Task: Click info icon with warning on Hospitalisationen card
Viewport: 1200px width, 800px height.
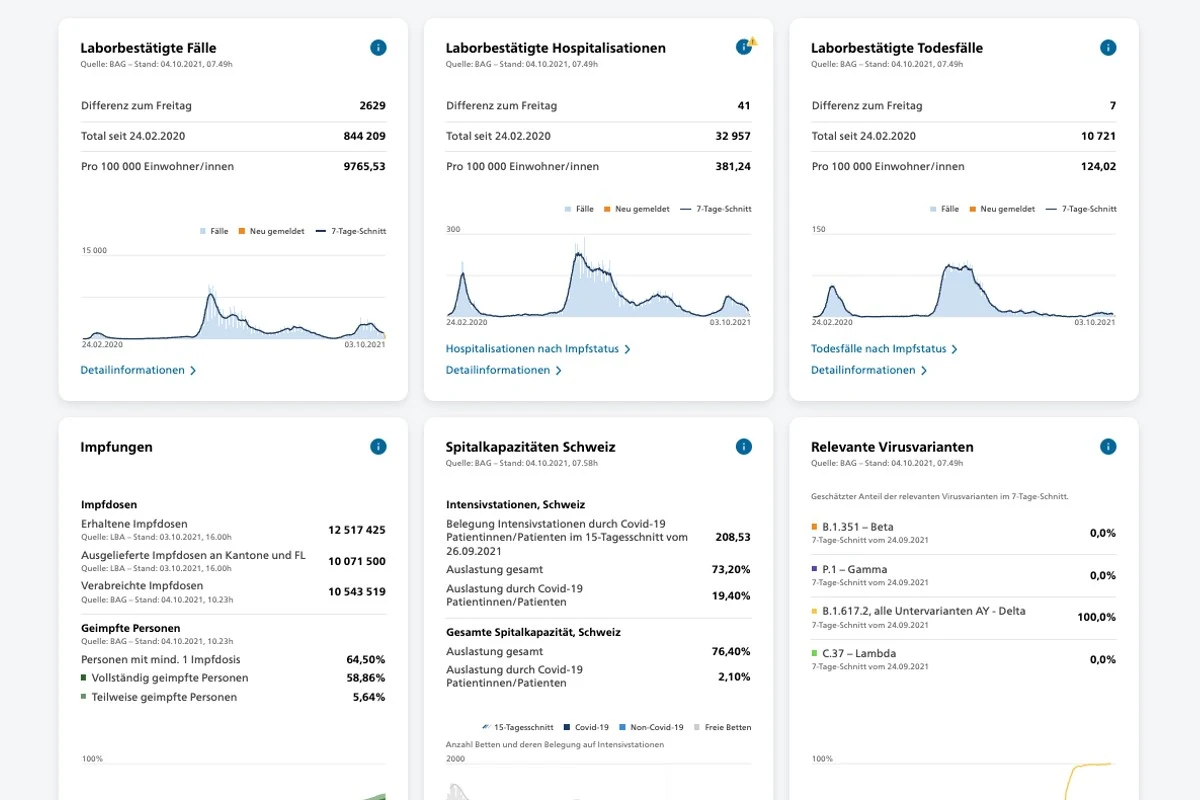Action: [745, 46]
